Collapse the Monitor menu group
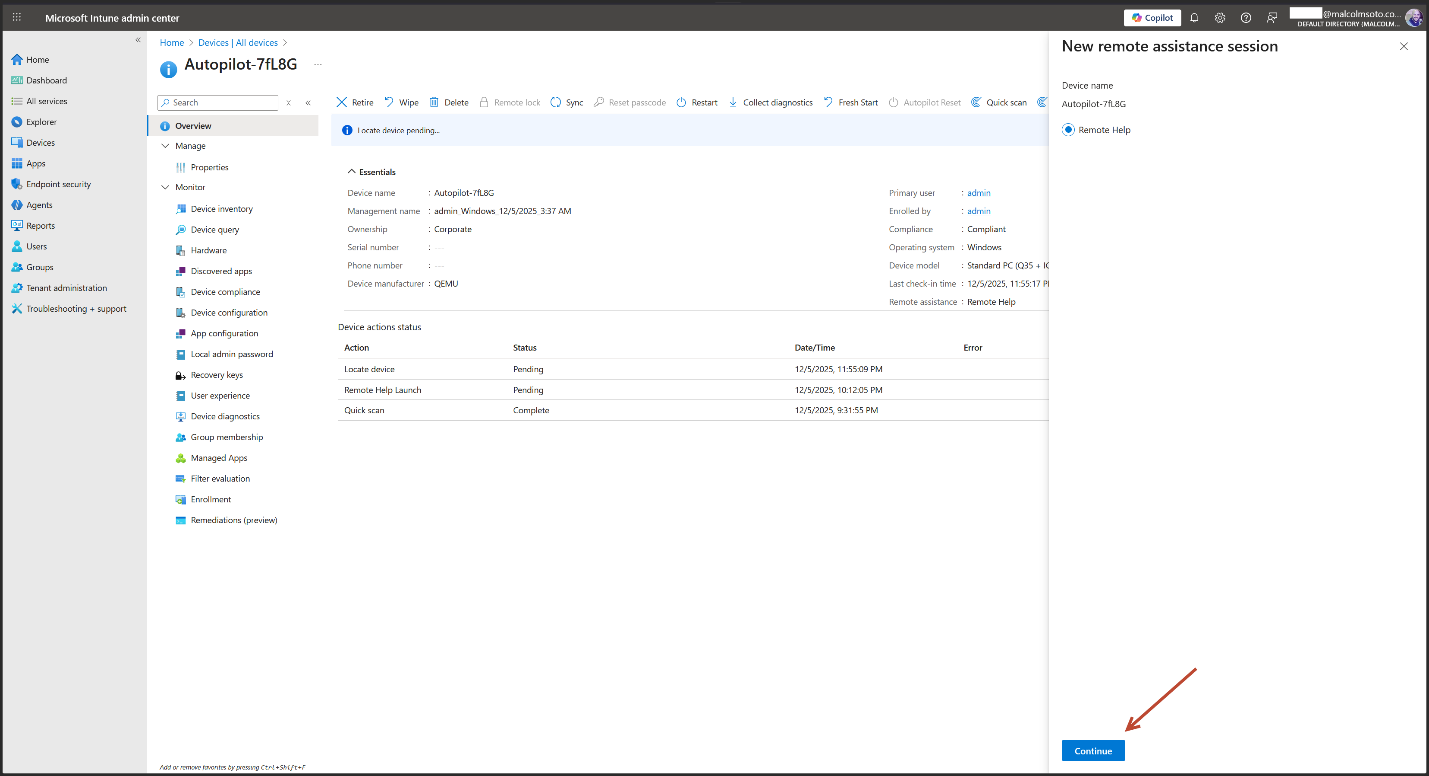Viewport: 1429px width, 776px height. tap(166, 187)
